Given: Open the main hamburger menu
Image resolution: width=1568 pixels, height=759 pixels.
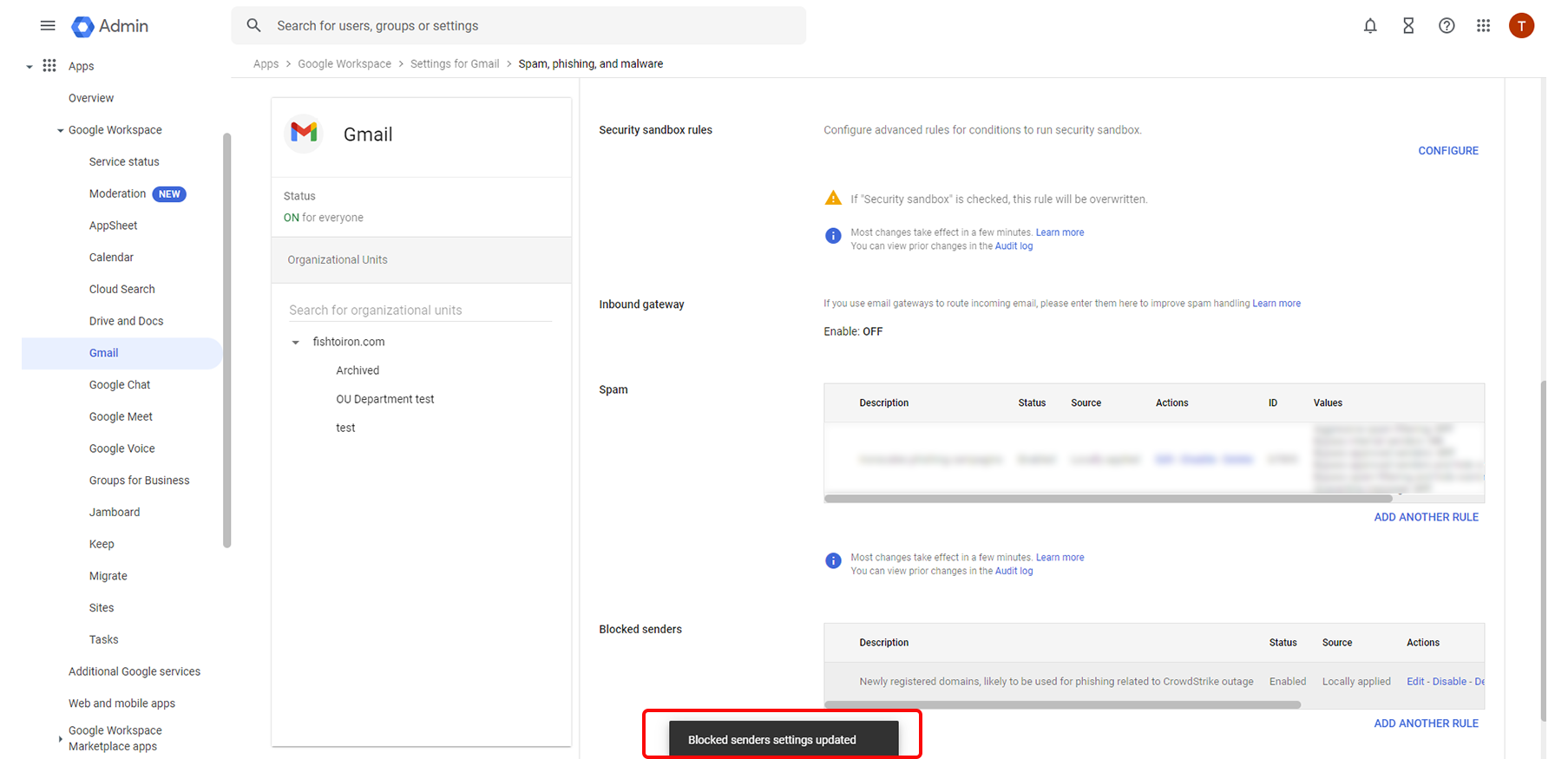Looking at the screenshot, I should (x=48, y=26).
